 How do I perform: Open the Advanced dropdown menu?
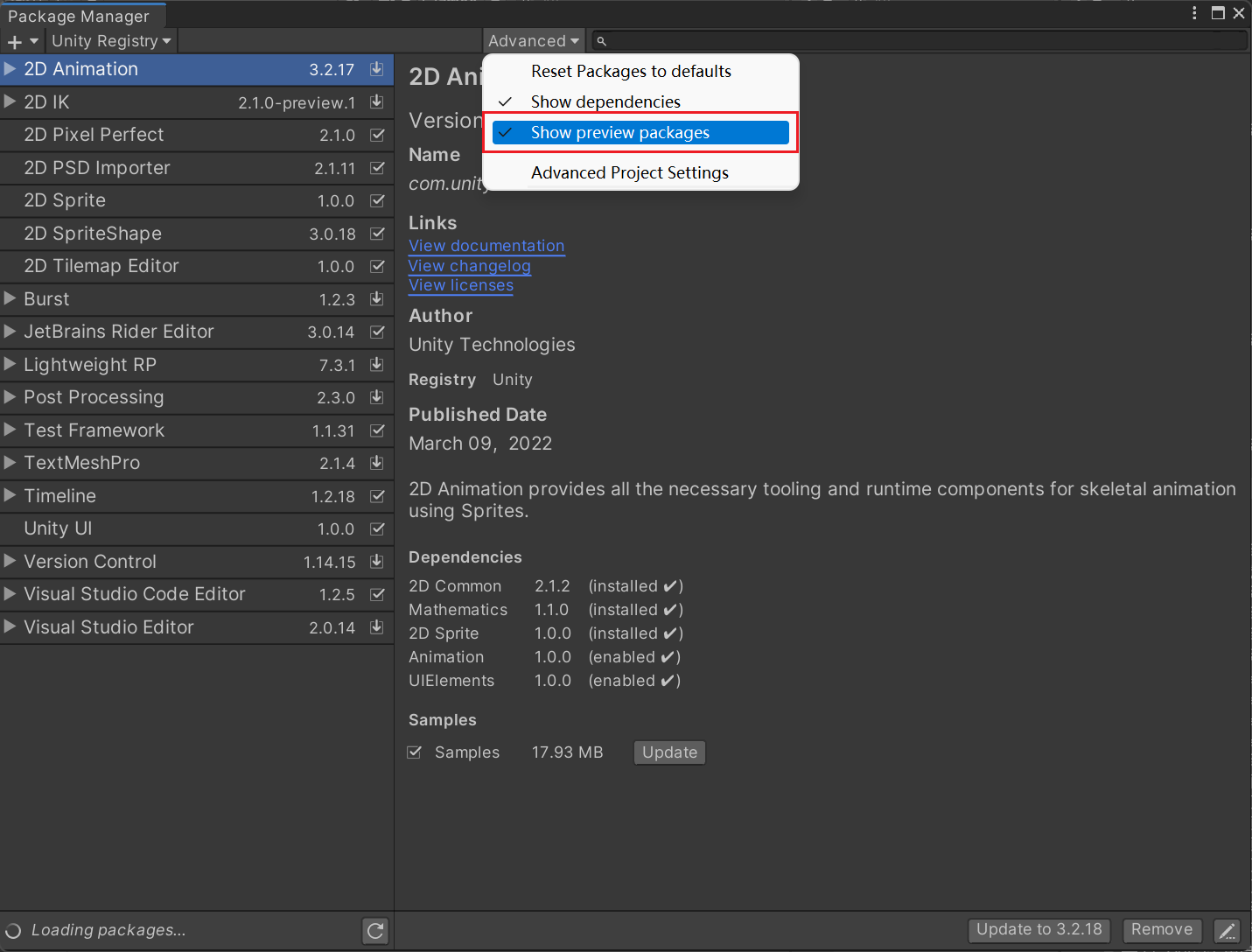point(534,41)
